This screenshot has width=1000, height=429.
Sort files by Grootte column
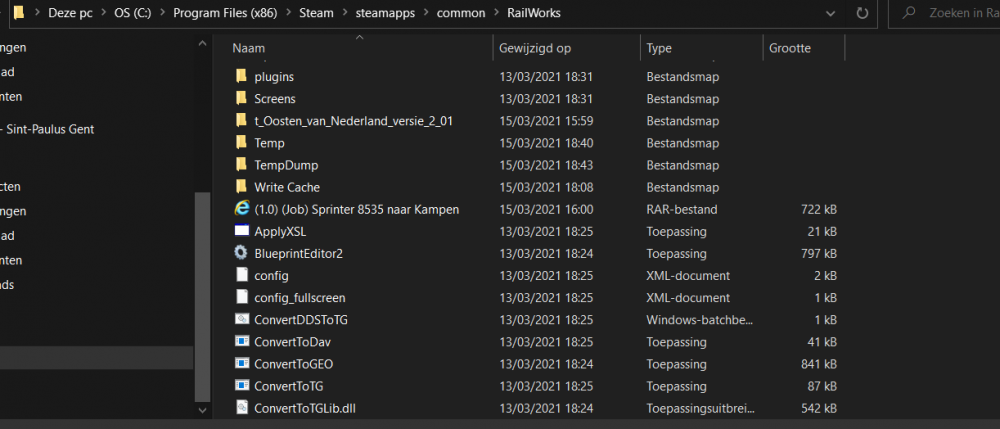coord(790,48)
